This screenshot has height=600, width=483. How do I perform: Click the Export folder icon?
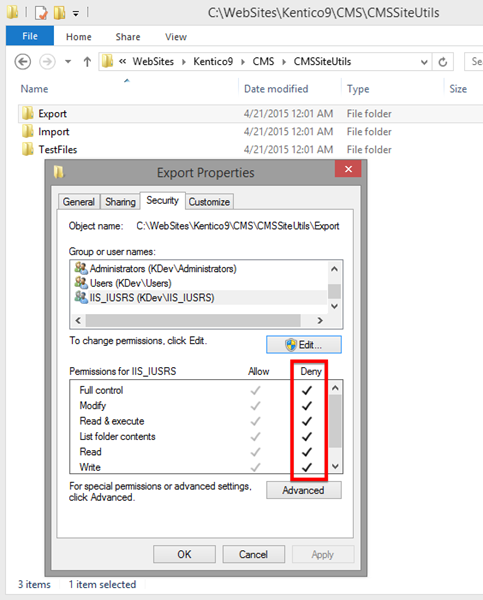28,113
